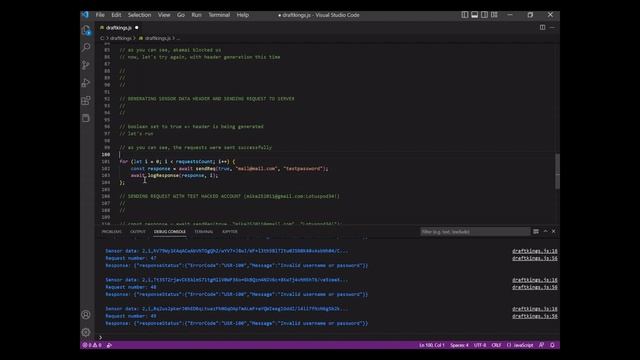Toggle the primary side bar from the title bar
This screenshot has width=640, height=360.
tap(464, 15)
